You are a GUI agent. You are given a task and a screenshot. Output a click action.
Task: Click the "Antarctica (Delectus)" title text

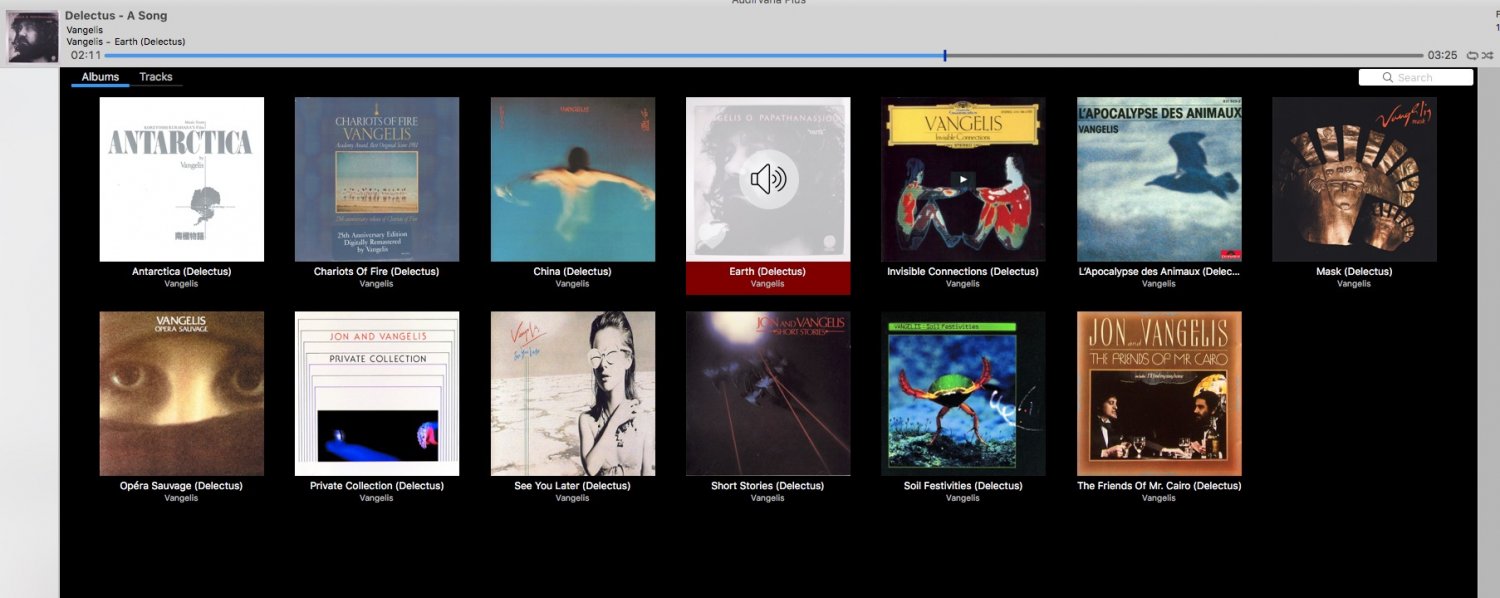coord(182,271)
